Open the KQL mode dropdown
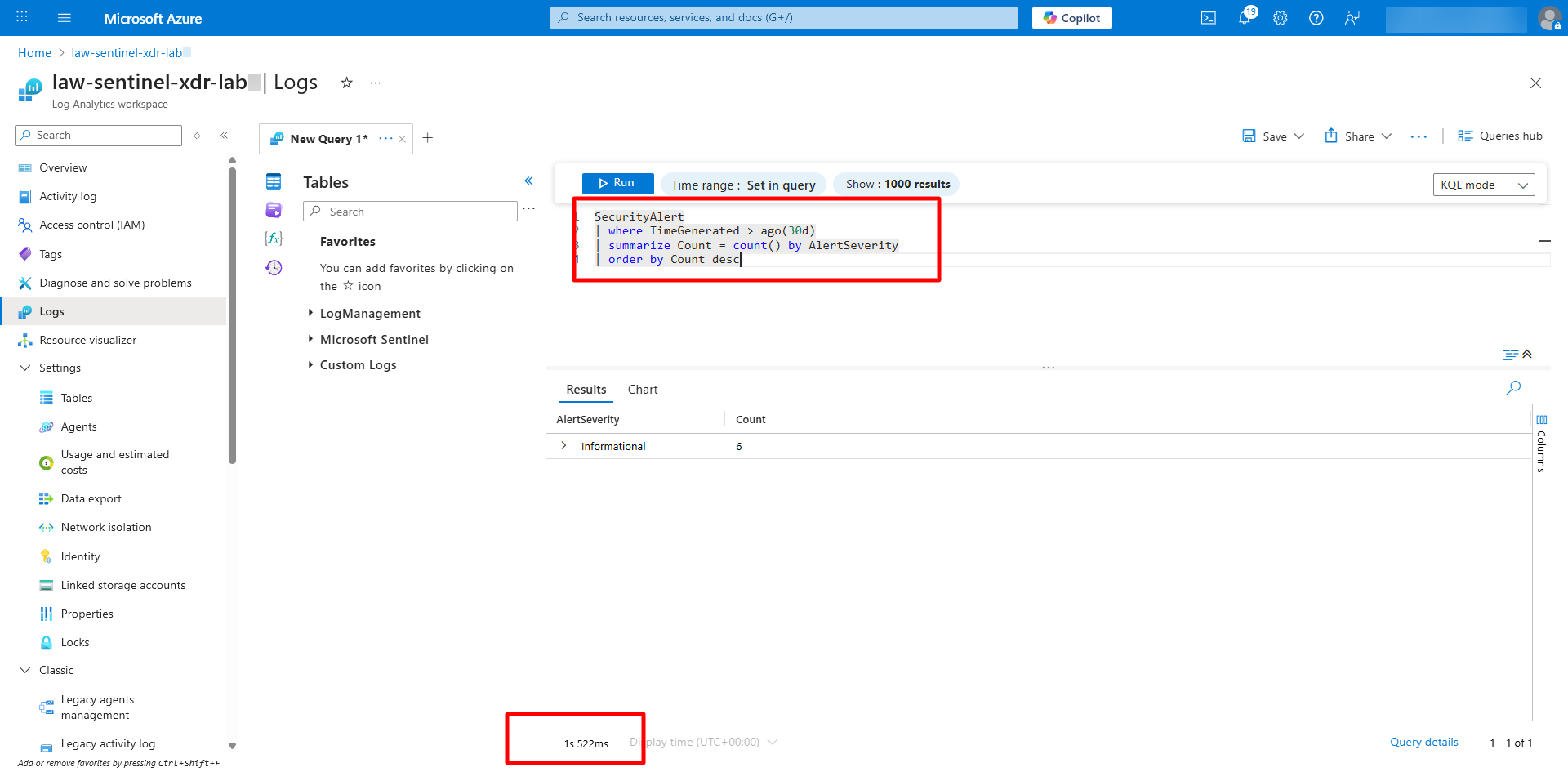The width and height of the screenshot is (1568, 772). 1484,185
